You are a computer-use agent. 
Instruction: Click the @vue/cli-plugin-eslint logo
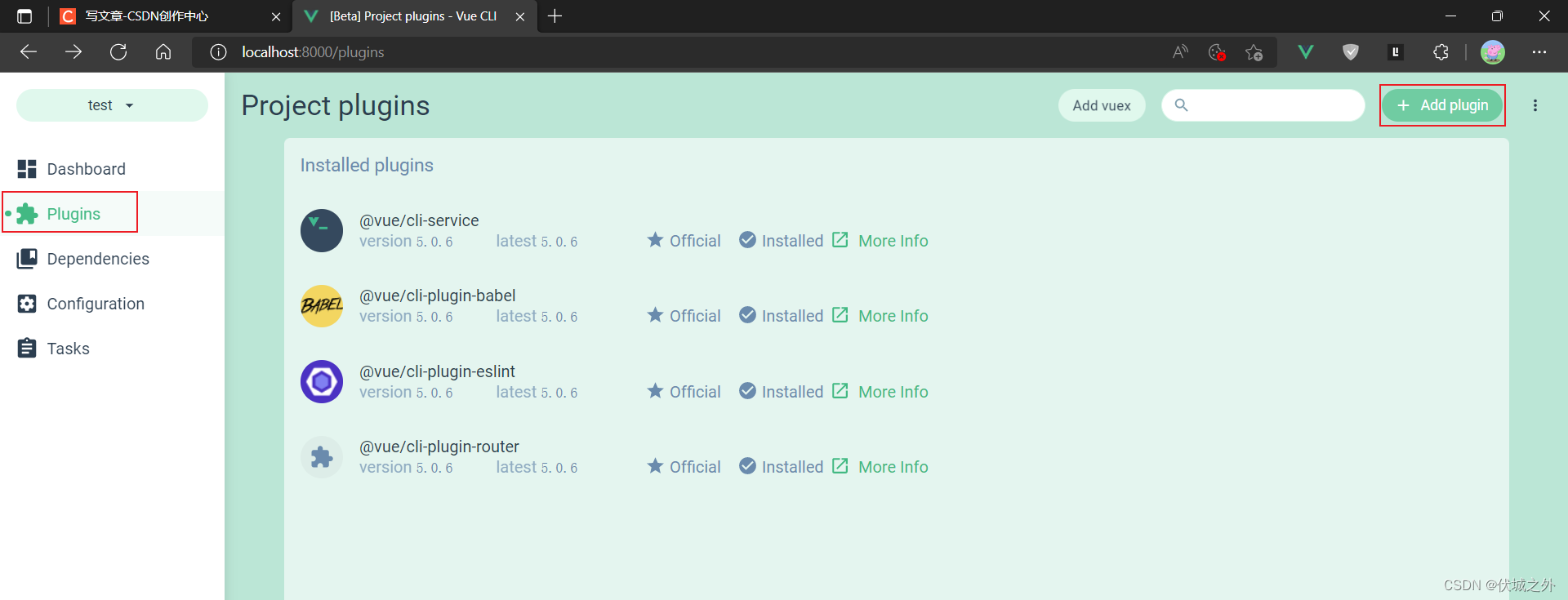point(321,381)
